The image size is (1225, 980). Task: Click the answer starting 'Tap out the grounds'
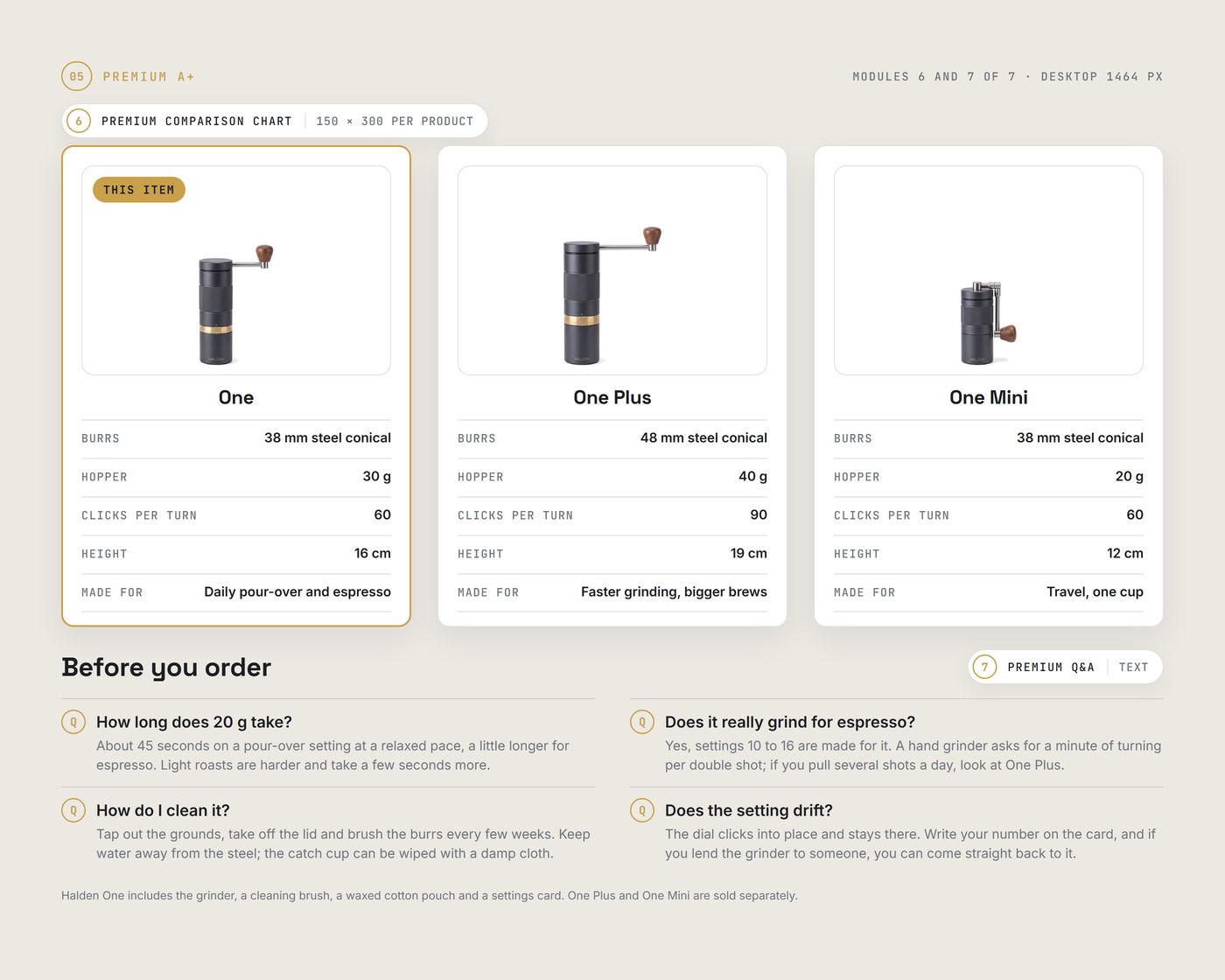pos(343,843)
